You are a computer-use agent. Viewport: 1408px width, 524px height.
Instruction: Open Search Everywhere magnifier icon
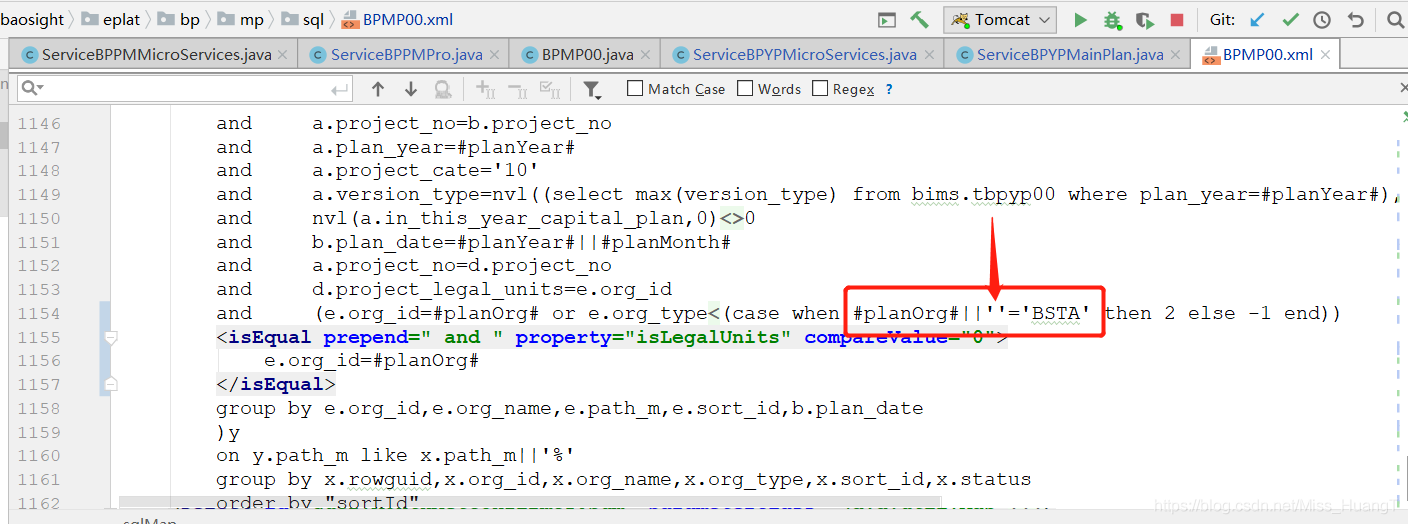pos(1395,19)
